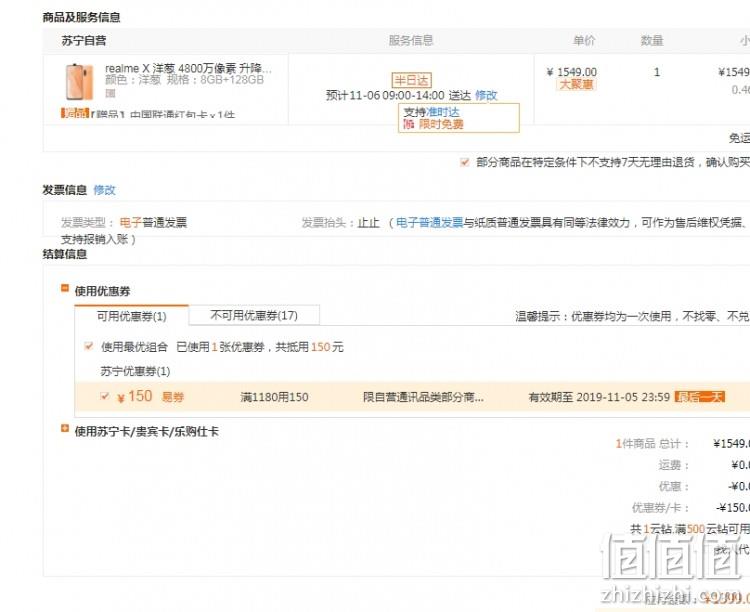
Task: Collapse the 使用优惠券 section
Action: tap(65, 288)
